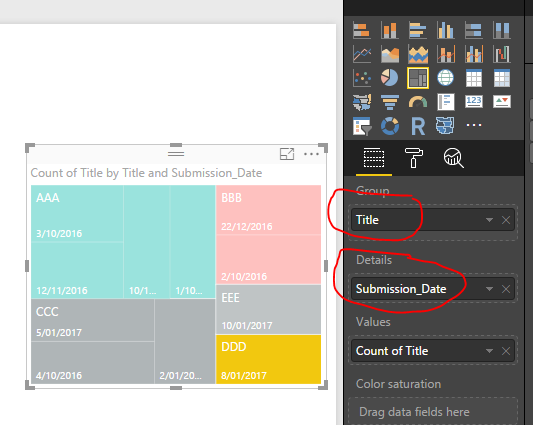Choose the Stacked area chart visual
Viewport: 533px width, 425px height.
[x=418, y=54]
